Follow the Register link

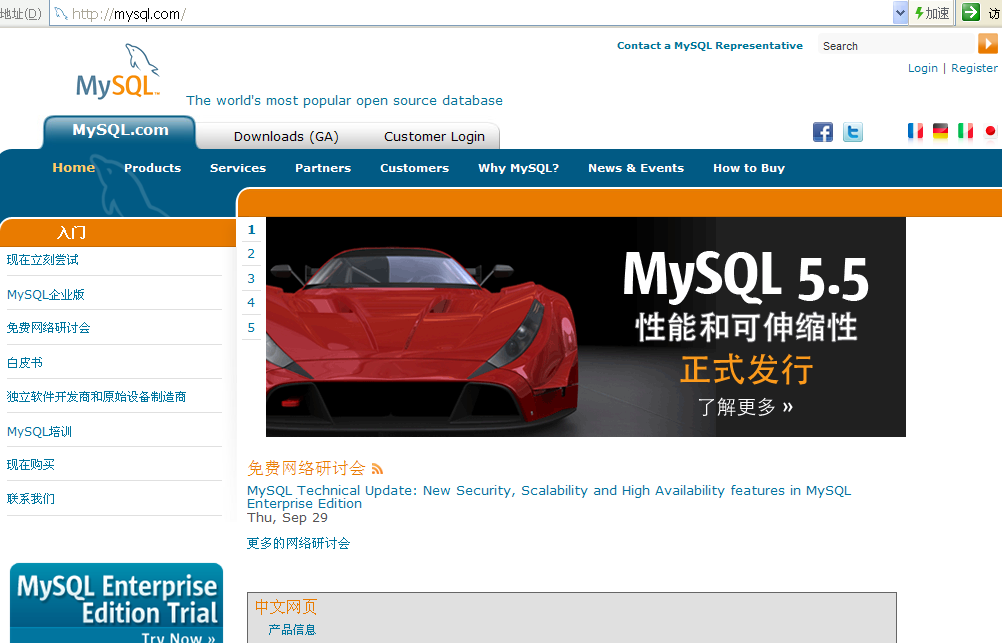pyautogui.click(x=974, y=68)
